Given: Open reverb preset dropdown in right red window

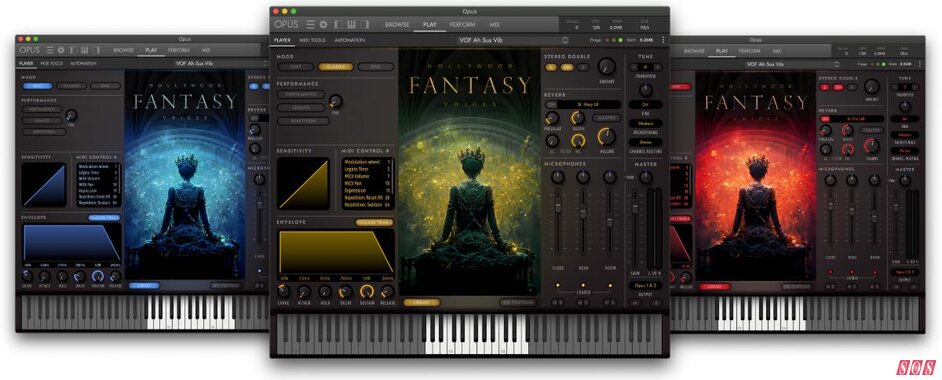Looking at the screenshot, I should pos(857,119).
